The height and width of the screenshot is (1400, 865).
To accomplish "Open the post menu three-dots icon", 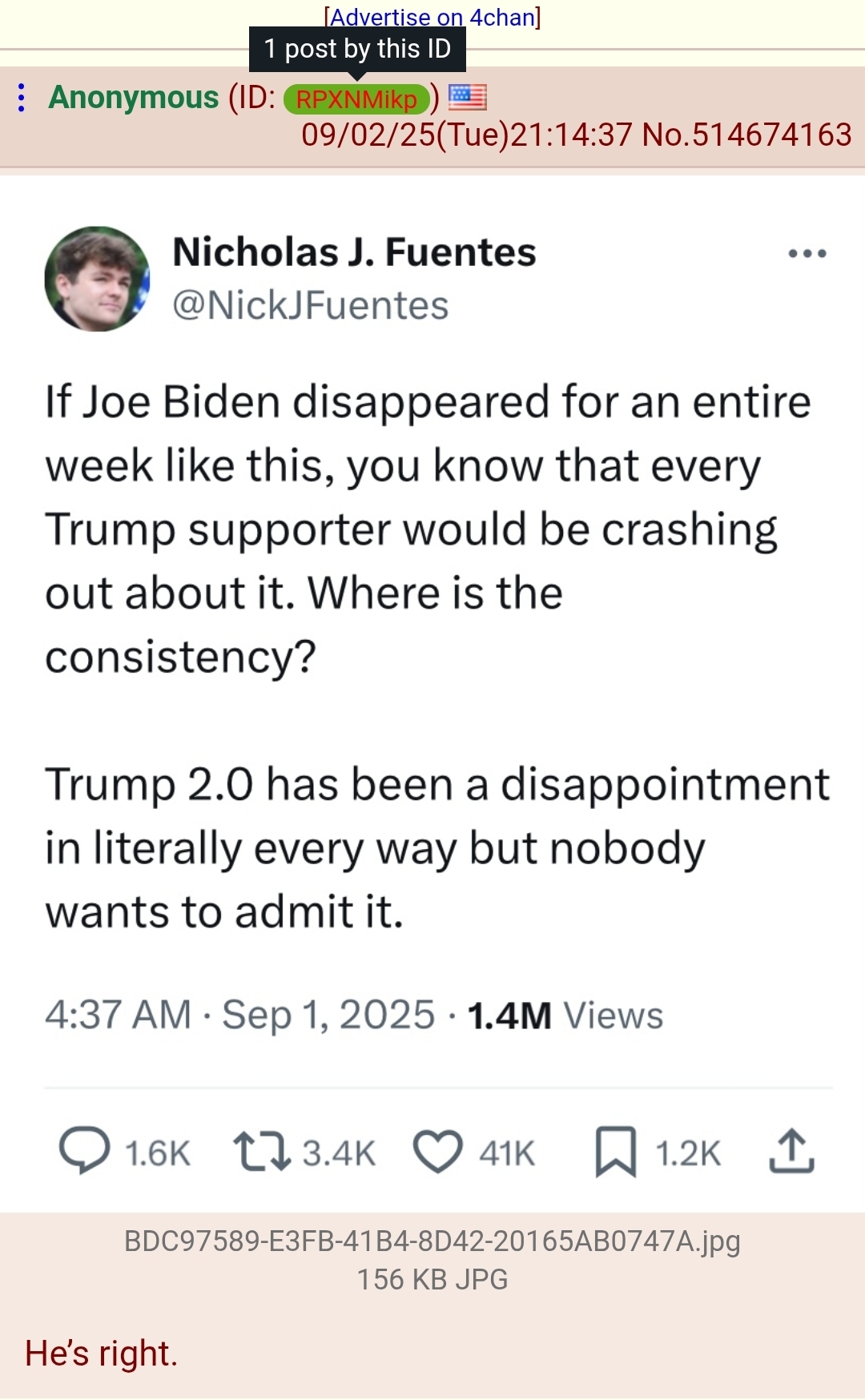I will tap(22, 98).
